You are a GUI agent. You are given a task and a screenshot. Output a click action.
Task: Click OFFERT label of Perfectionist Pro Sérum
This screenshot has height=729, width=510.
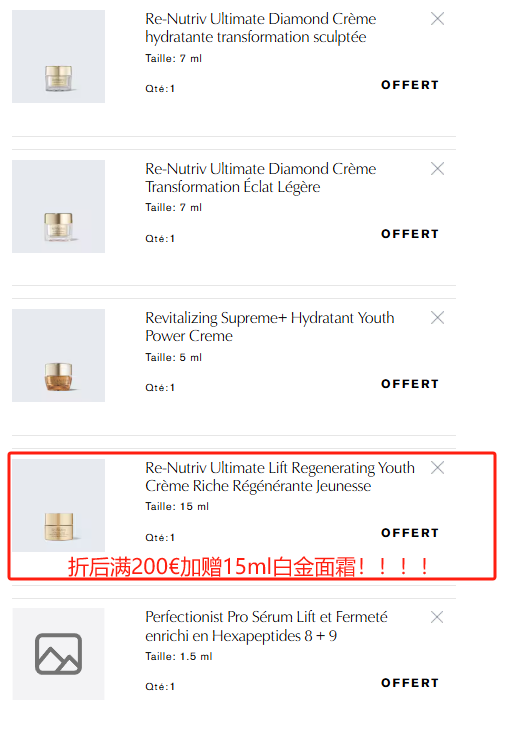pos(410,683)
